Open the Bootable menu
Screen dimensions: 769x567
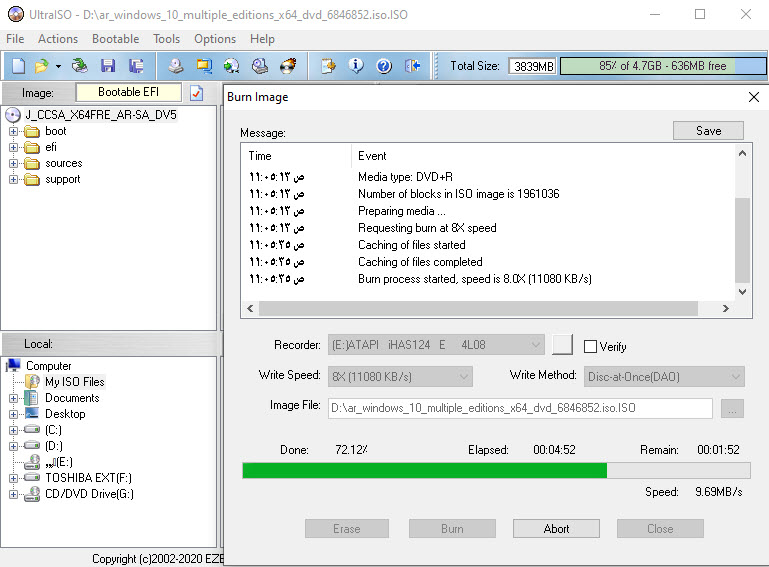tap(115, 39)
